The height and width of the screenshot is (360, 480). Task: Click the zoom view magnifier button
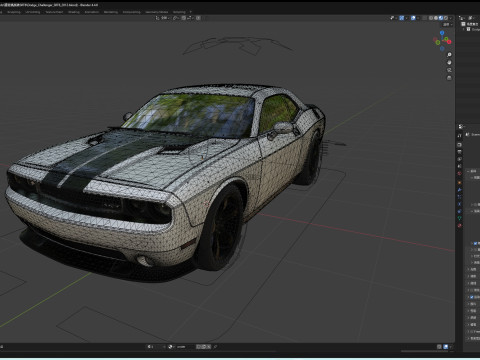pos(449,54)
